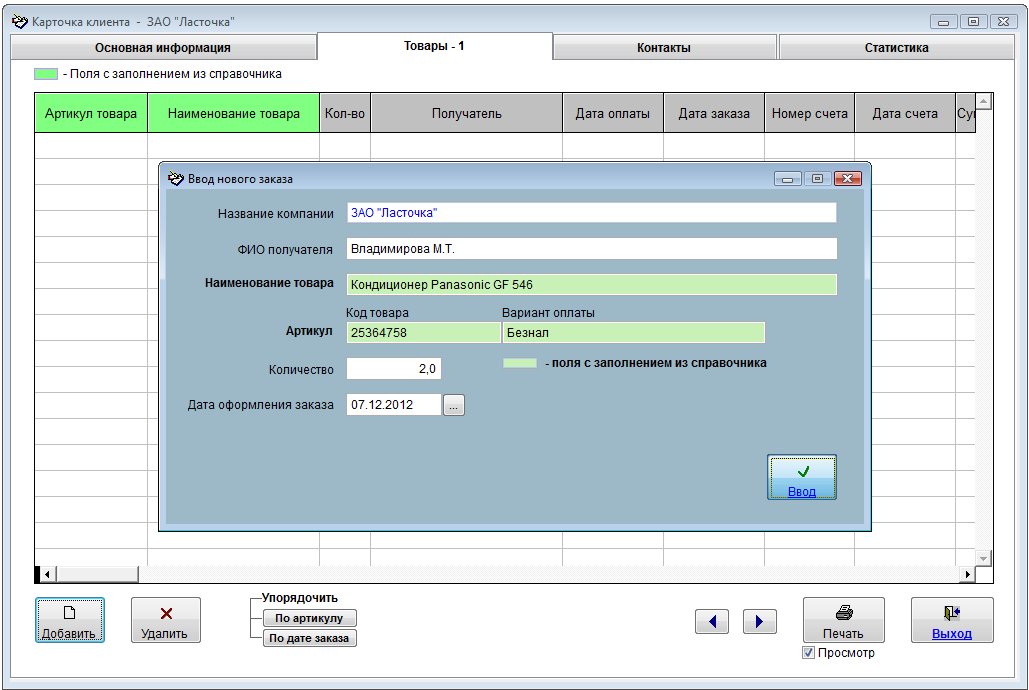This screenshot has height=690, width=1029.
Task: Click the Выход exit door button
Action: pyautogui.click(x=951, y=620)
